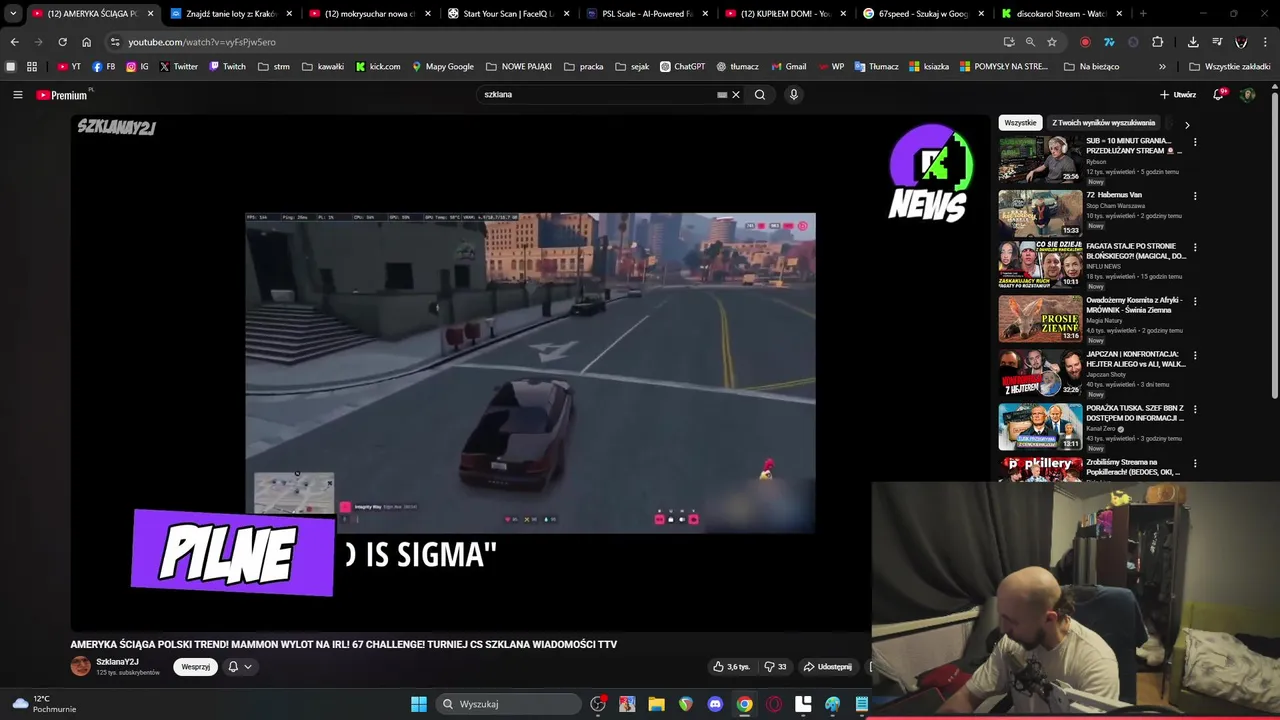Go to YouTube Premium home logo

tap(63, 95)
